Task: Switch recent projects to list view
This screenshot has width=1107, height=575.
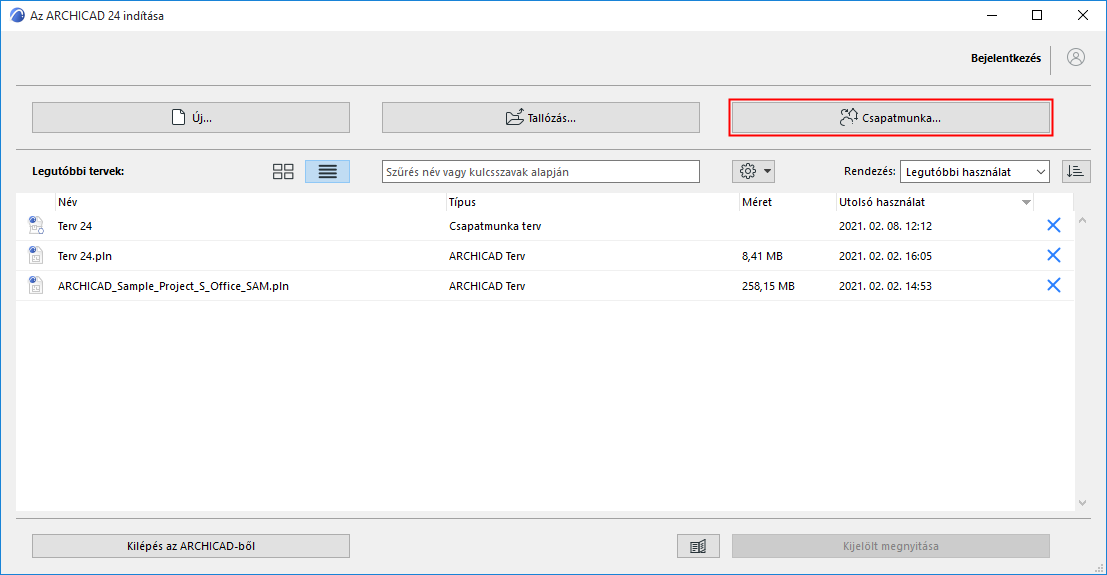Action: pyautogui.click(x=327, y=172)
